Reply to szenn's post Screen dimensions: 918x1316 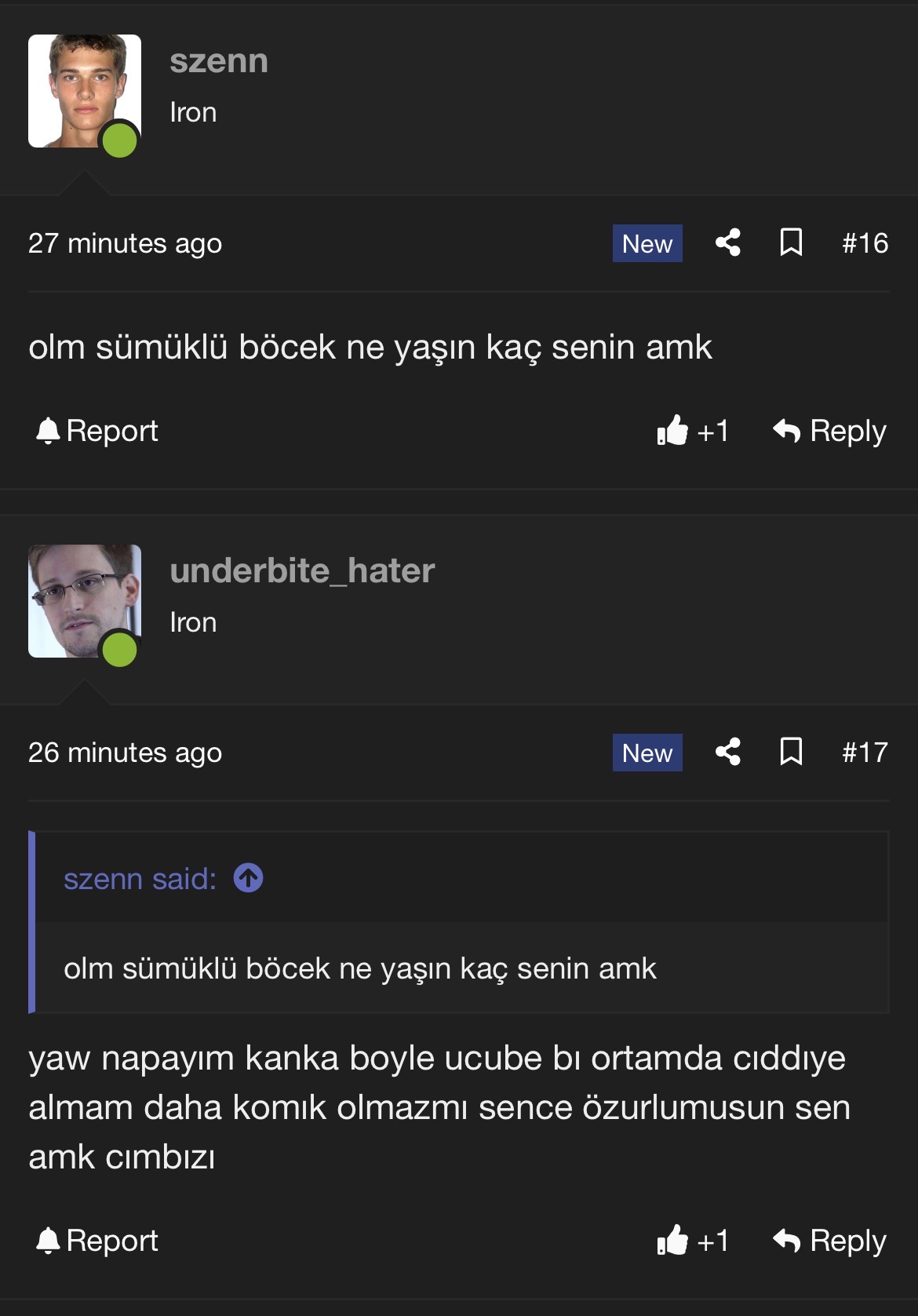tap(829, 431)
